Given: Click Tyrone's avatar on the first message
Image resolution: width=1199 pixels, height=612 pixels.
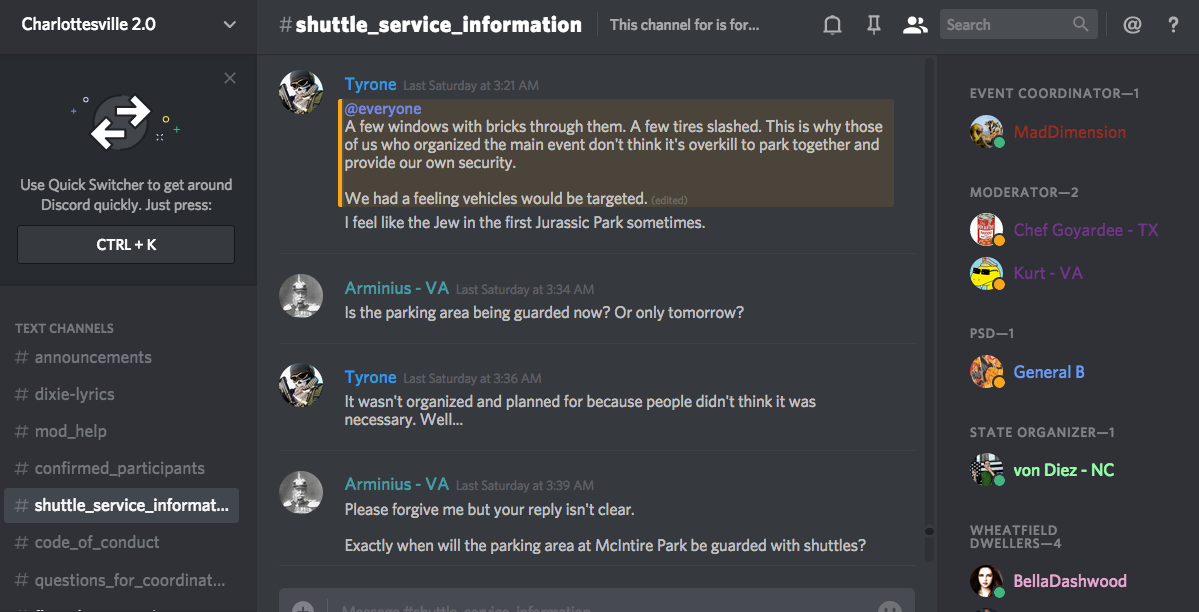Looking at the screenshot, I should [300, 93].
